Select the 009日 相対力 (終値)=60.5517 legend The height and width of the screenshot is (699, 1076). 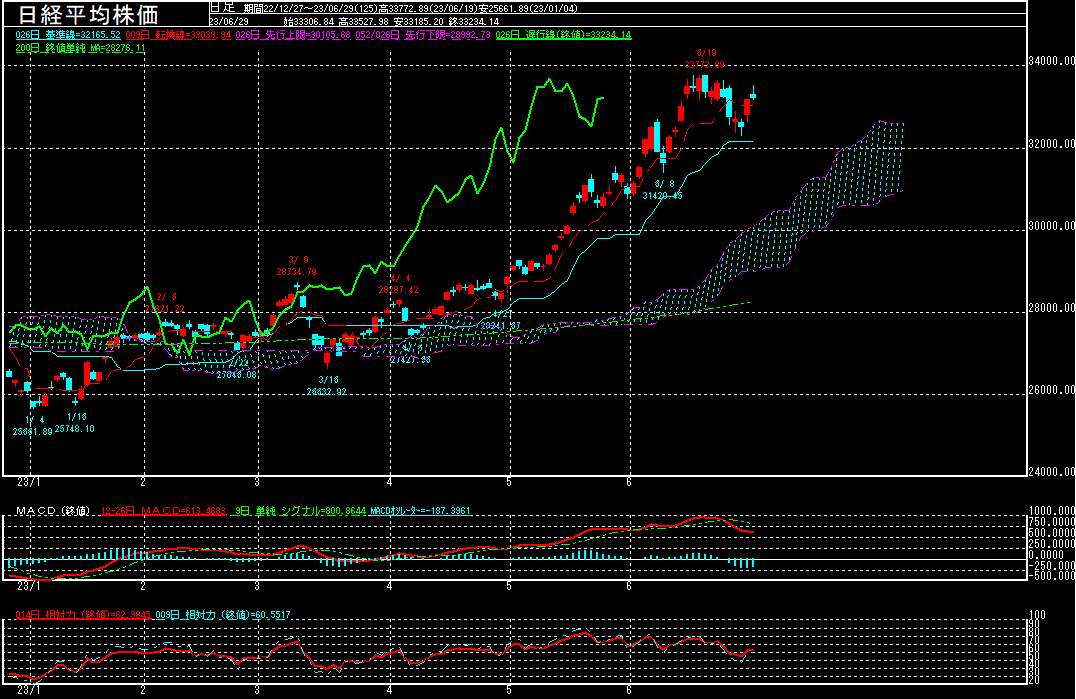[223, 615]
